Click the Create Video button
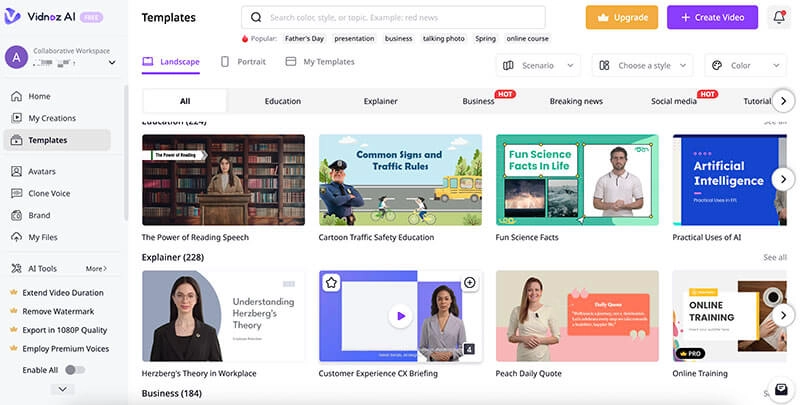800x405 pixels. click(x=712, y=18)
